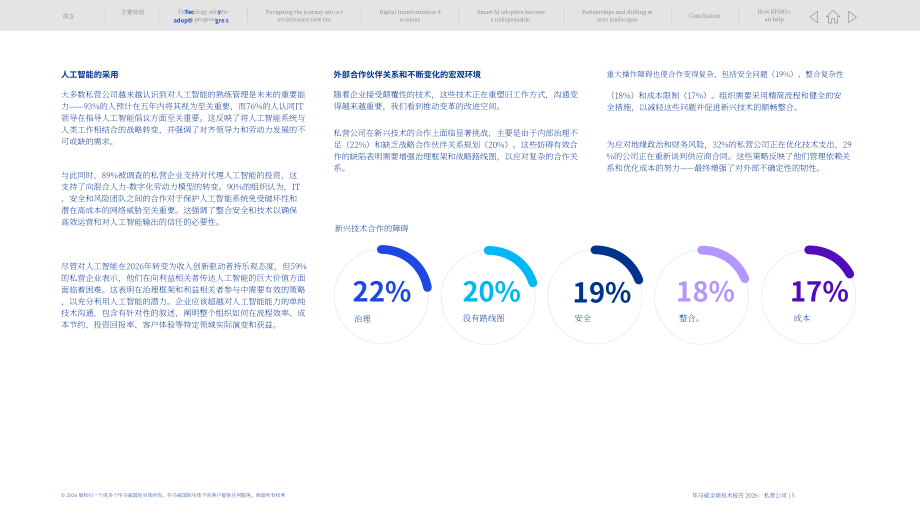Open Navigating the journey into evolutionary era tab
The image size is (920, 518).
(304, 15)
